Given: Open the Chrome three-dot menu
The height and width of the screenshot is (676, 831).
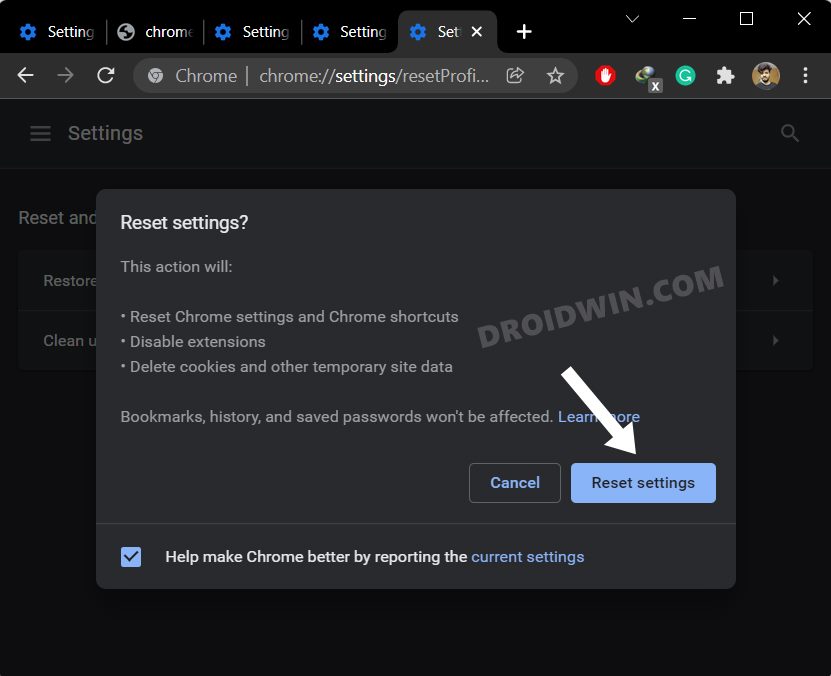Looking at the screenshot, I should tap(805, 75).
